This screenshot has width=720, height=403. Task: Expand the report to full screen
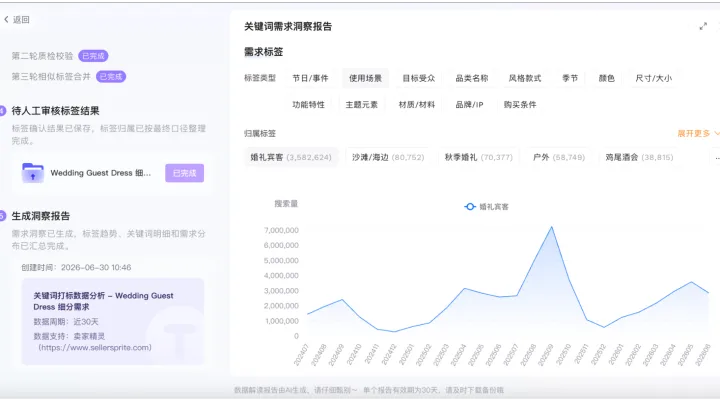703,27
